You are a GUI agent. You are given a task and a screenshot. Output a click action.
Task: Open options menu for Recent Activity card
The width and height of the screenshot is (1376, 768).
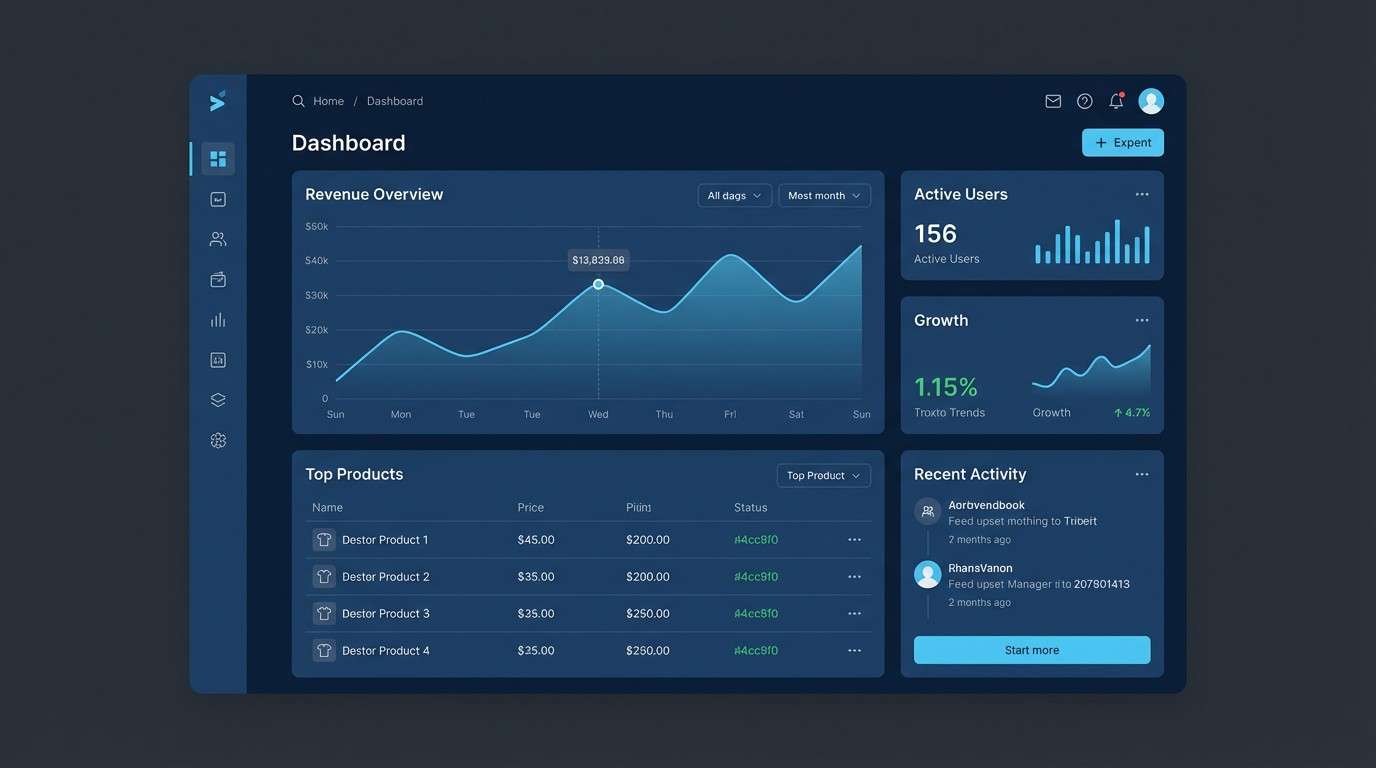(x=1141, y=473)
